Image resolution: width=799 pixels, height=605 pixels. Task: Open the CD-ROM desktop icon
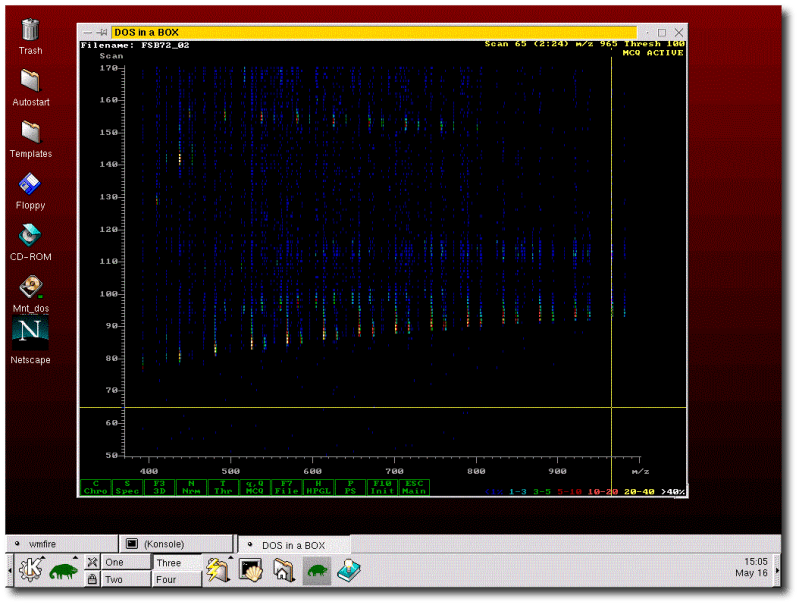point(30,236)
